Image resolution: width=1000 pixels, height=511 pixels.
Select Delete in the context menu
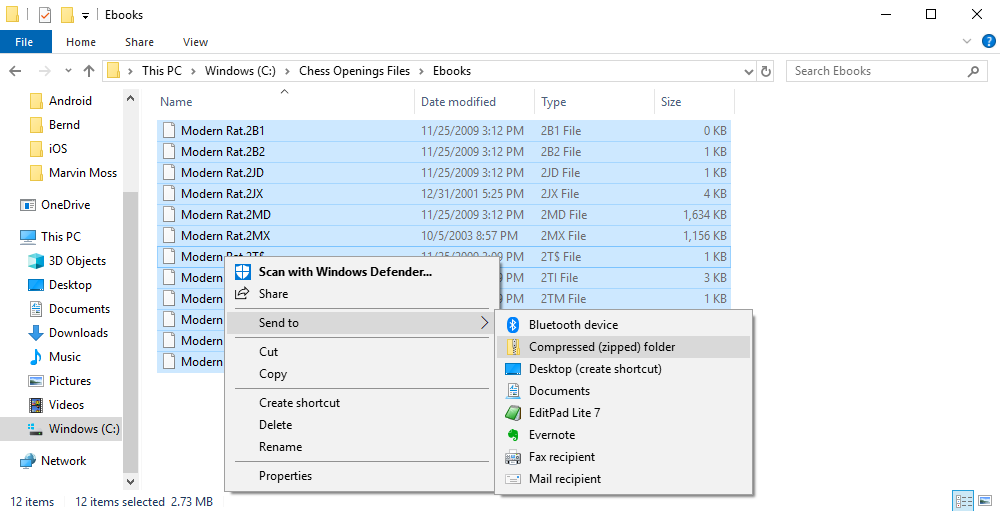point(275,425)
